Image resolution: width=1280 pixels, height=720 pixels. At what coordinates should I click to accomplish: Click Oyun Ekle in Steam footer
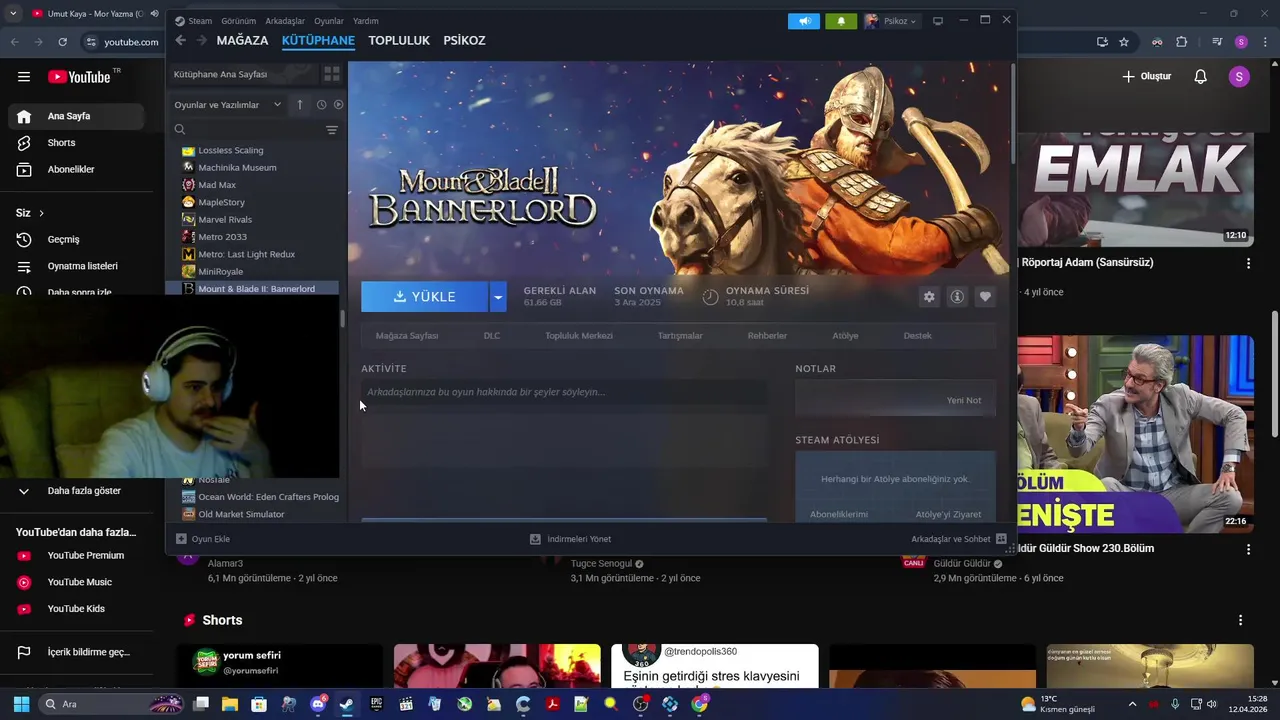(x=203, y=539)
